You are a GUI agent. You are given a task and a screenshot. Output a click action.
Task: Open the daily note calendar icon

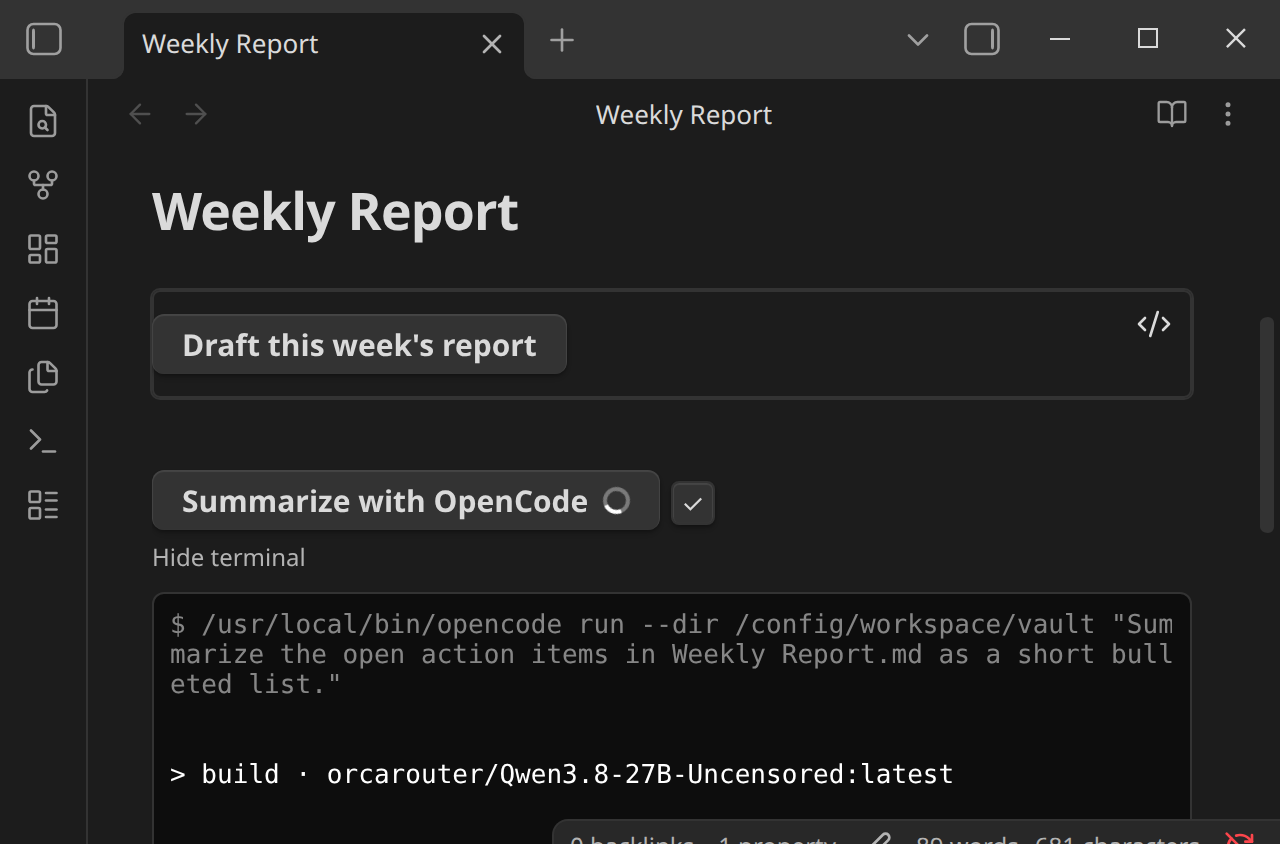[x=43, y=313]
